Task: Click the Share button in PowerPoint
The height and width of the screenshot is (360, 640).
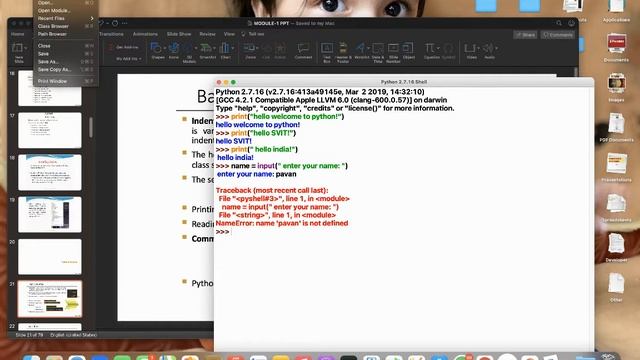Action: (525, 35)
